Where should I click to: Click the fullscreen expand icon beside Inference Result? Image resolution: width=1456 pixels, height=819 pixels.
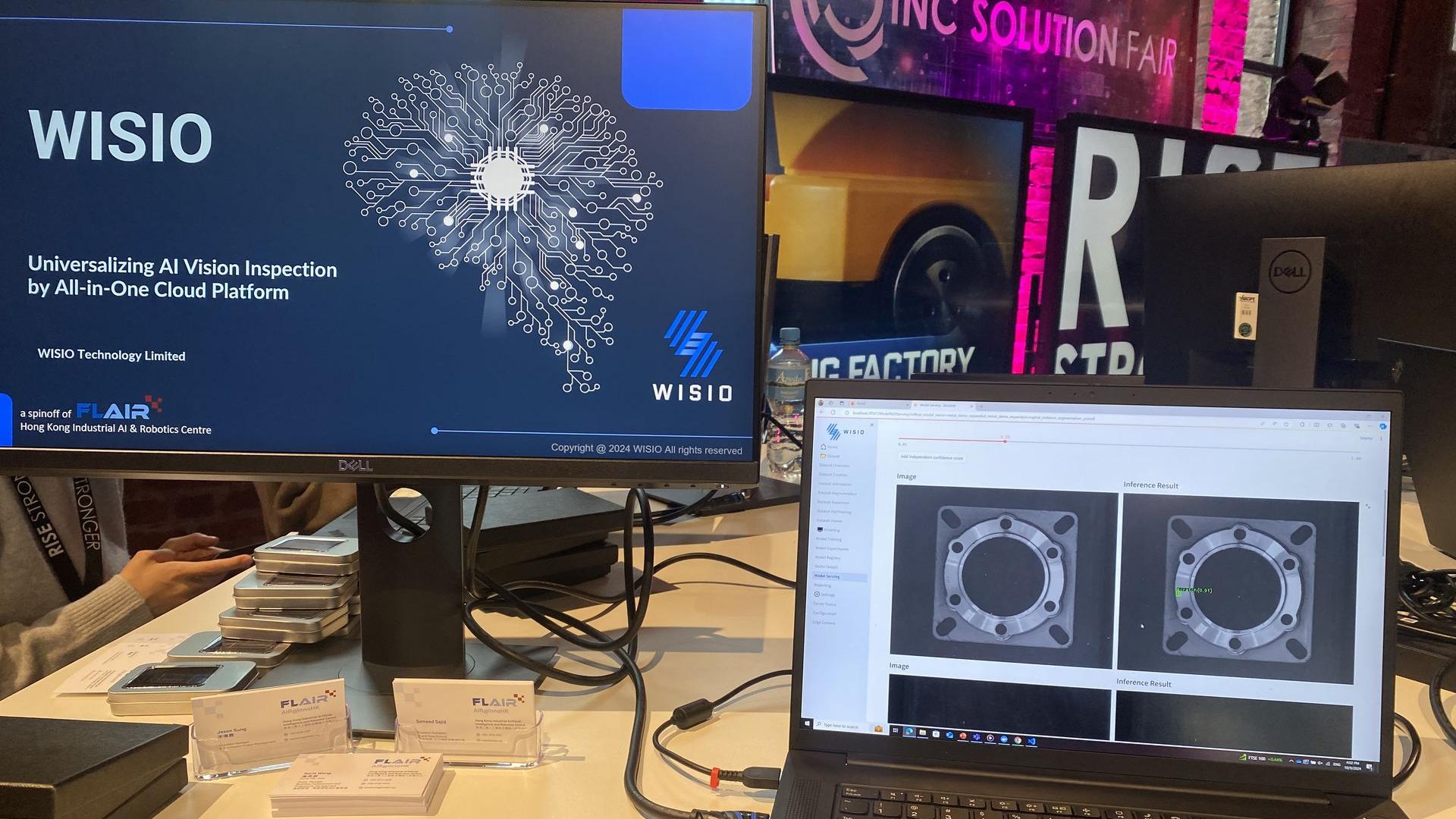(1369, 506)
